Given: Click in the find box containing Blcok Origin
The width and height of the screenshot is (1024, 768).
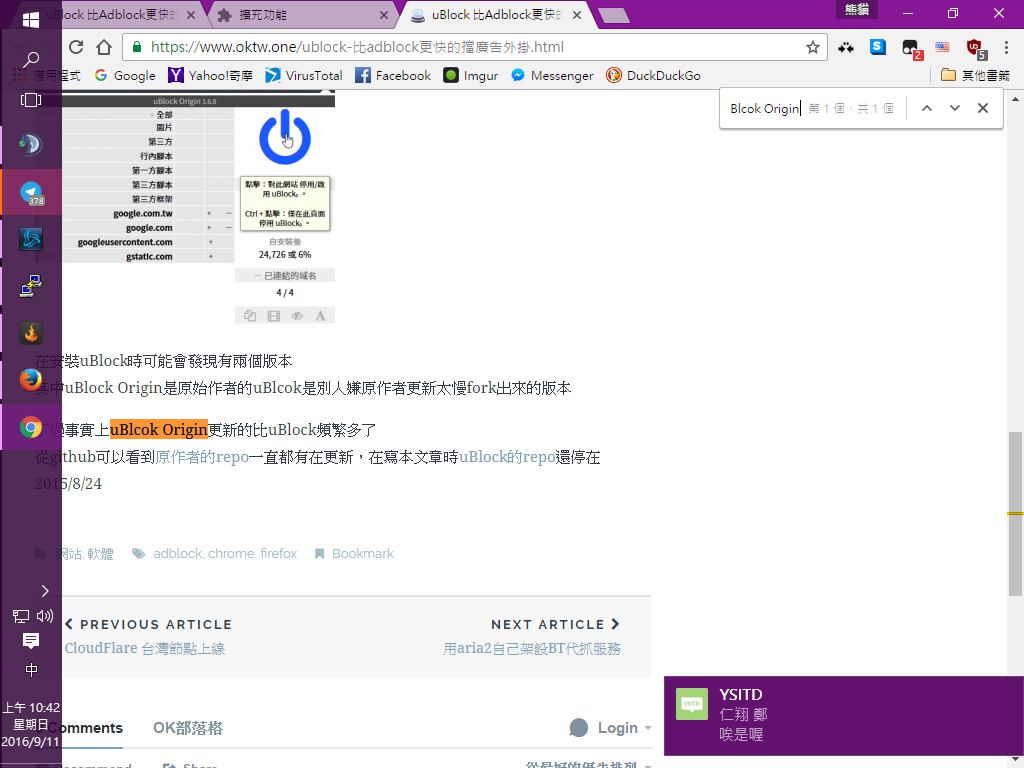Looking at the screenshot, I should 765,108.
